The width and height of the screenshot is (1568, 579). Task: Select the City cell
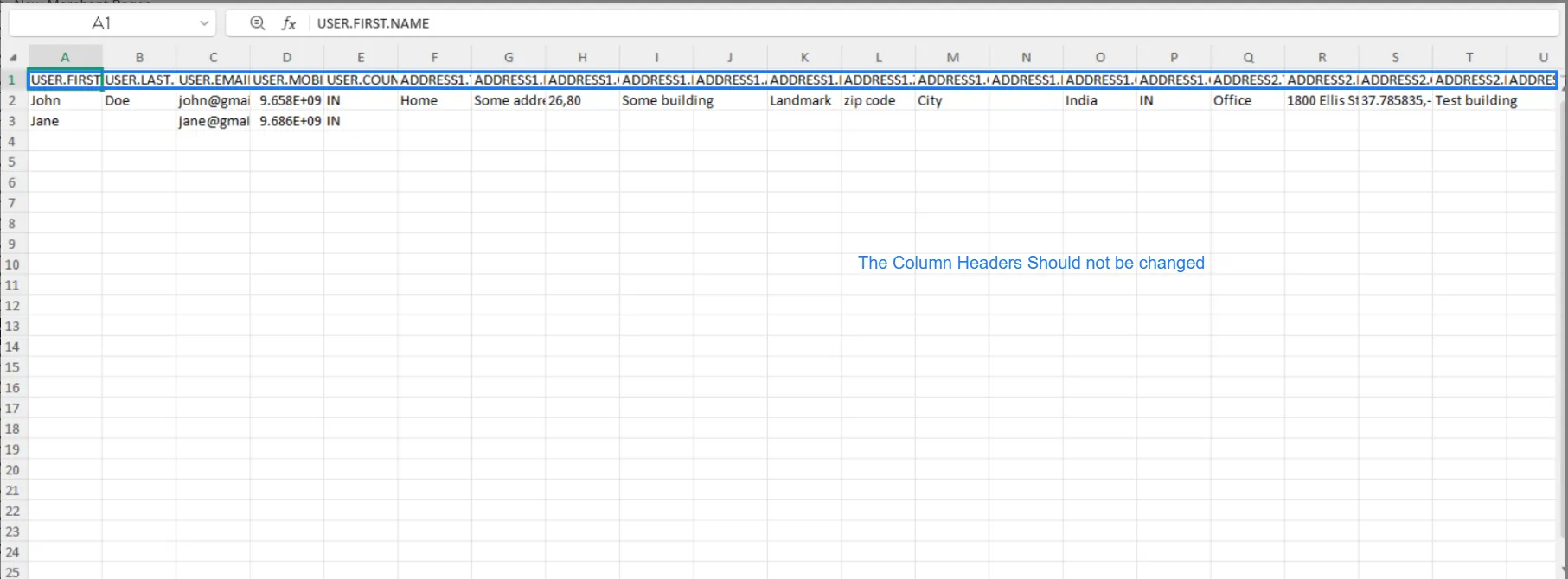point(952,100)
